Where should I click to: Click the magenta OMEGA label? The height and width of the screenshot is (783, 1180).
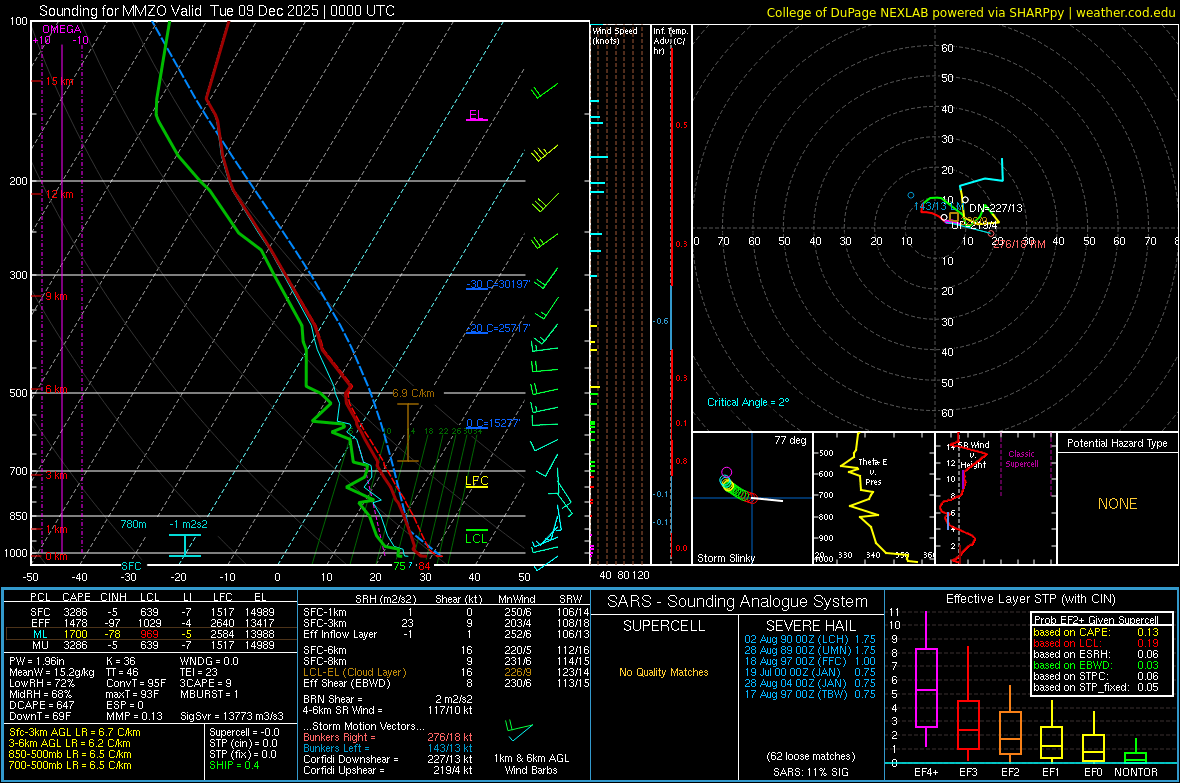point(62,29)
